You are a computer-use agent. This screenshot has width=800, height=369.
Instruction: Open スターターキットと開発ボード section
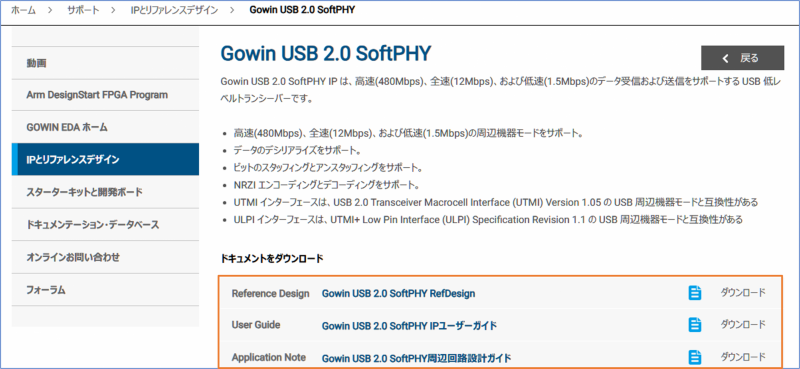coord(106,192)
